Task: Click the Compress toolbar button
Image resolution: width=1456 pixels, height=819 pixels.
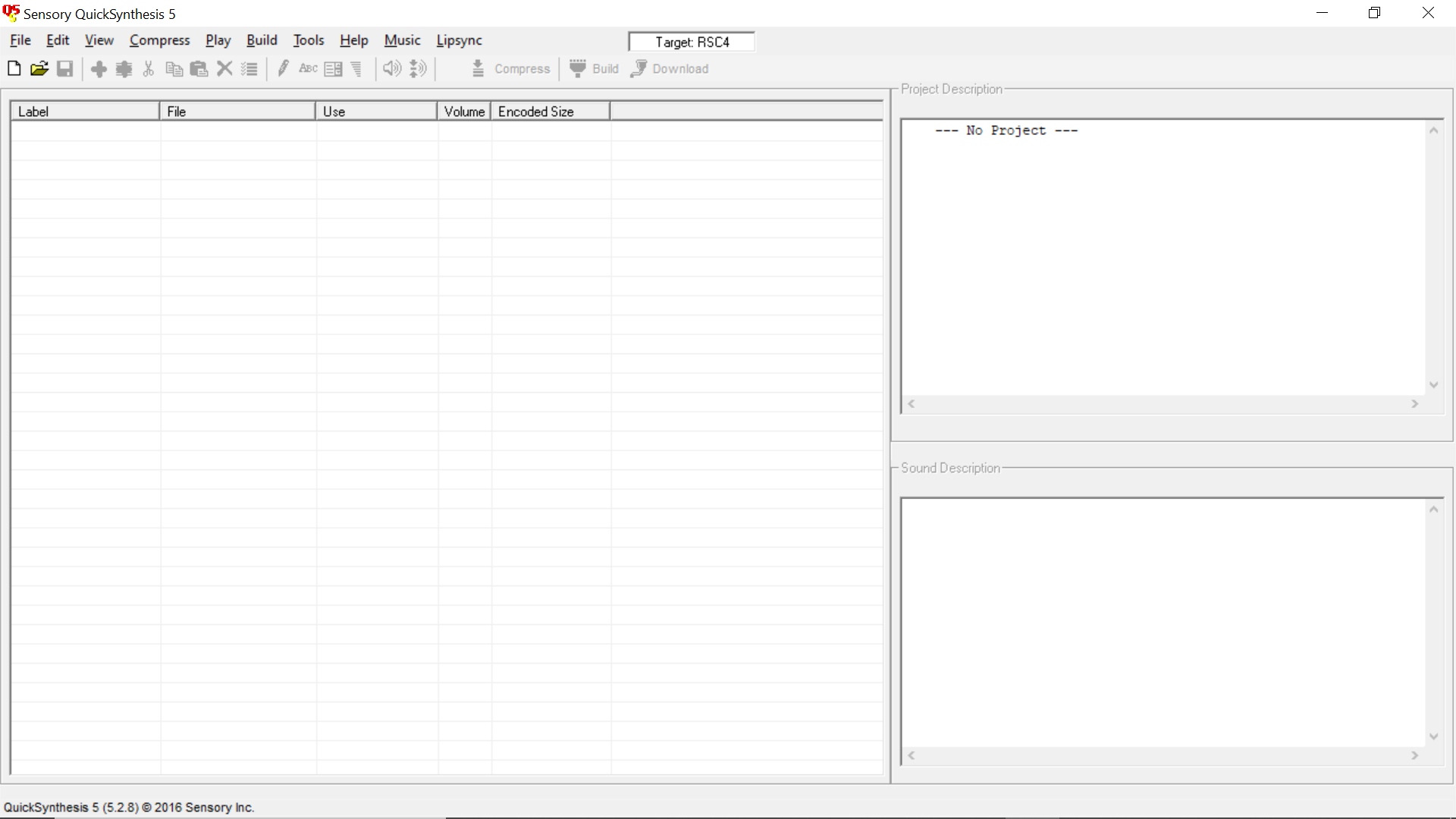Action: tap(511, 69)
